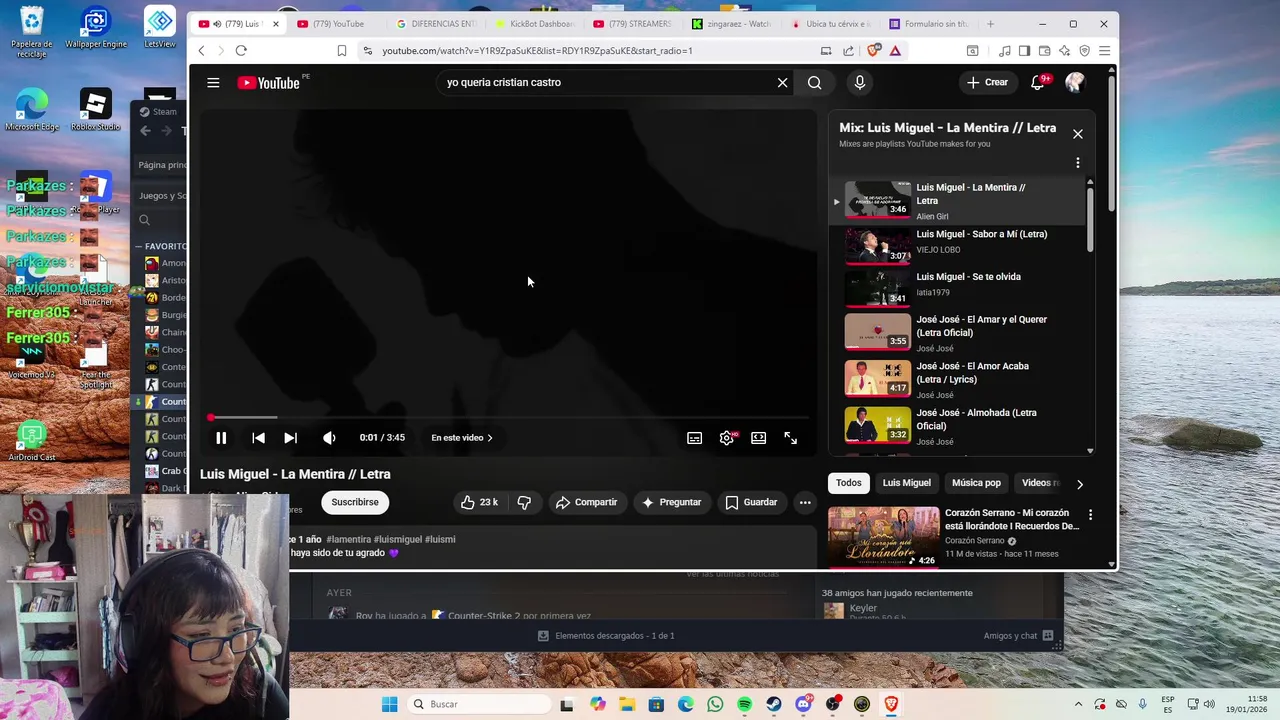This screenshot has height=720, width=1280.
Task: Start voice search with microphone icon
Action: click(x=859, y=83)
